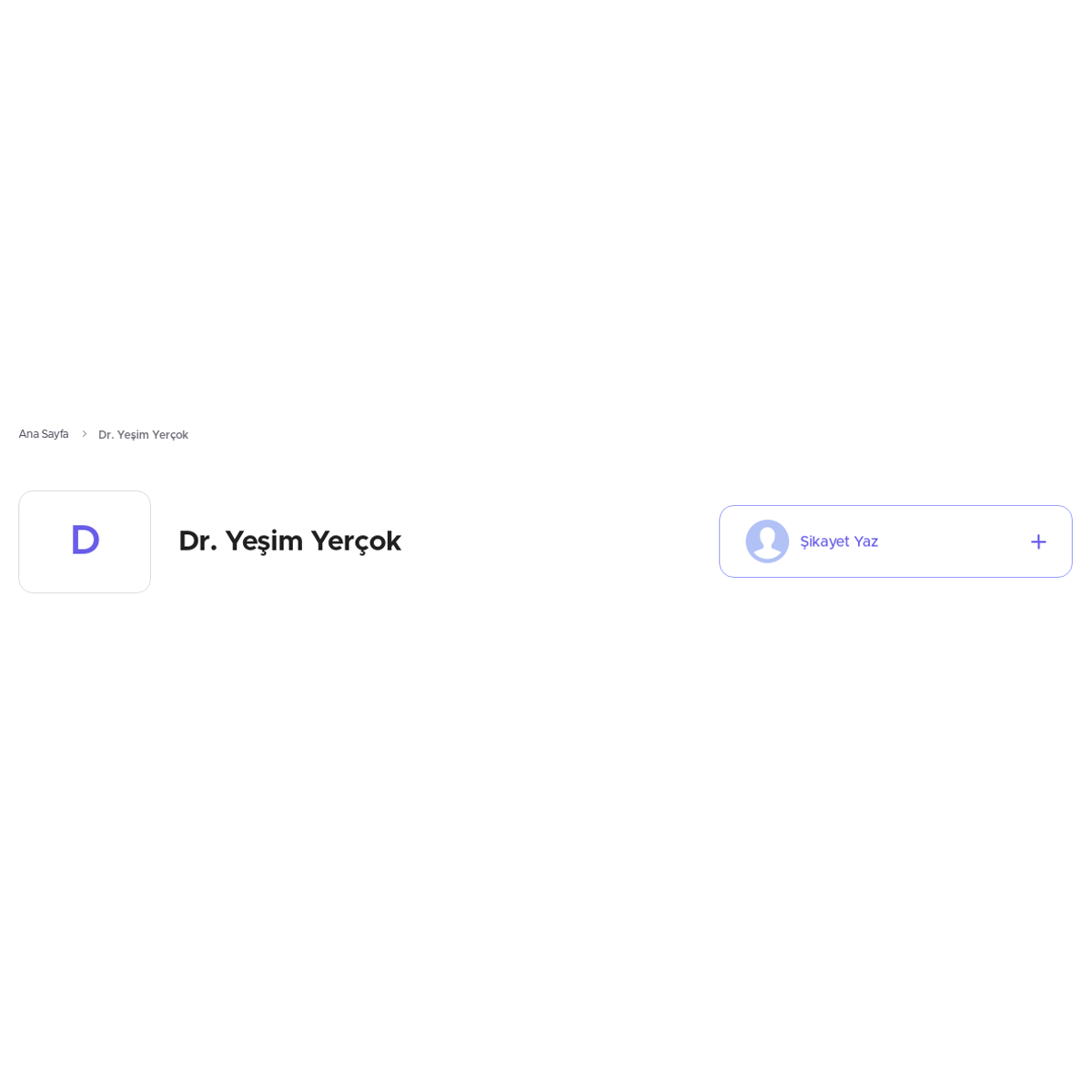Select the bold title Dr. Yeşim Yerçok

(x=289, y=541)
